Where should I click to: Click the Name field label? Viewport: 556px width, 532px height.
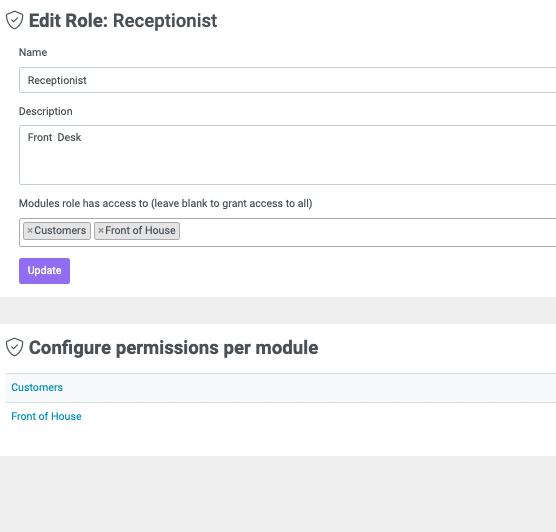tap(33, 52)
